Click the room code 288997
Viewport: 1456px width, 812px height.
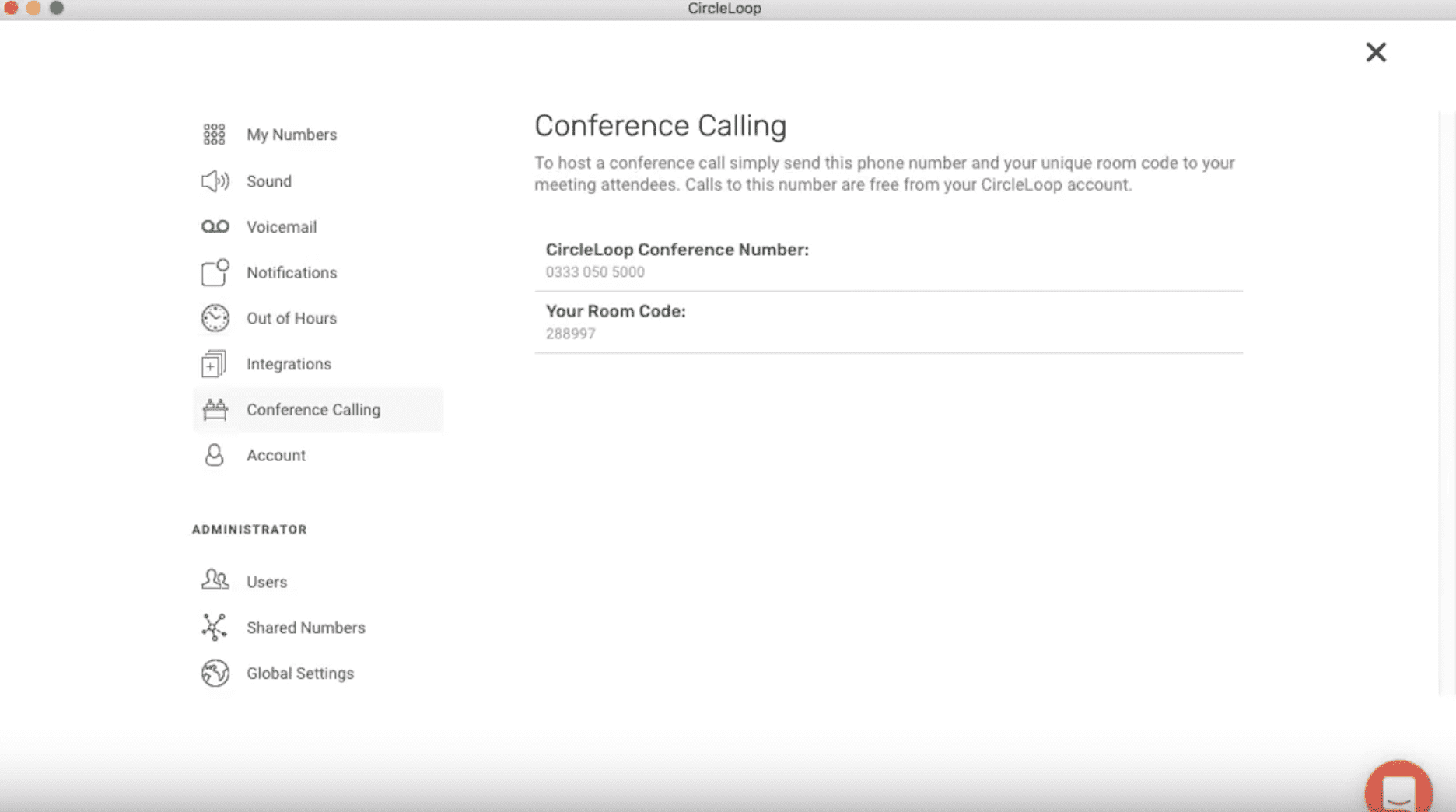[570, 334]
